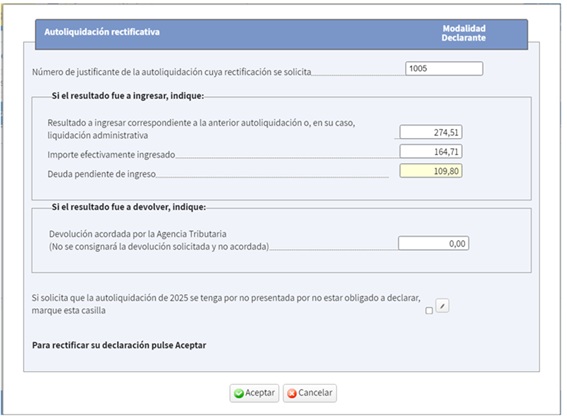Click 'Si el resultado fue a devolver, indique:' heading

tap(129, 207)
